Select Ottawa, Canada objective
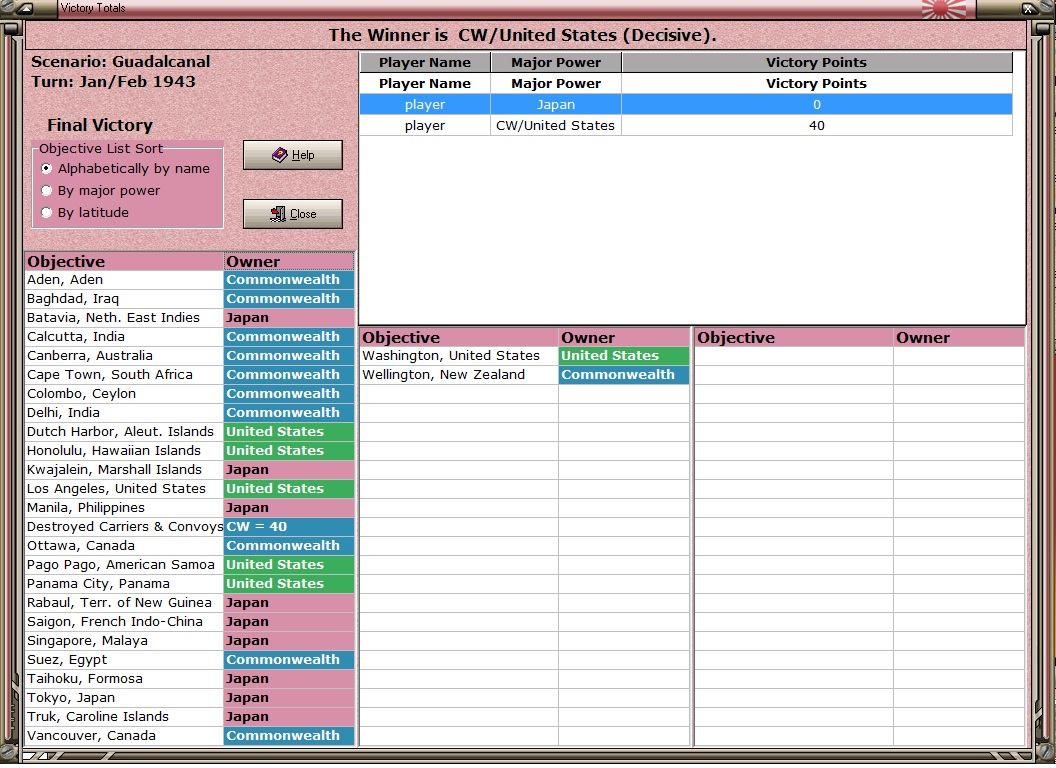This screenshot has height=768, width=1056. (x=124, y=546)
